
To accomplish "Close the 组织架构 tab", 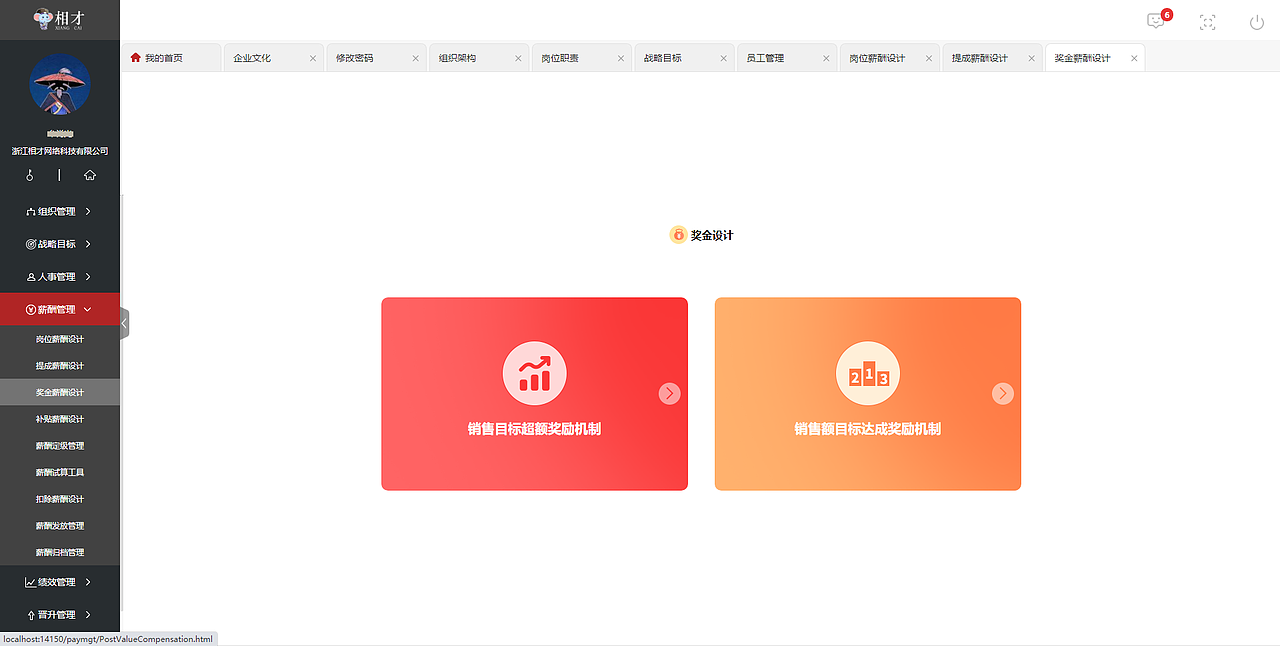I will 518,58.
